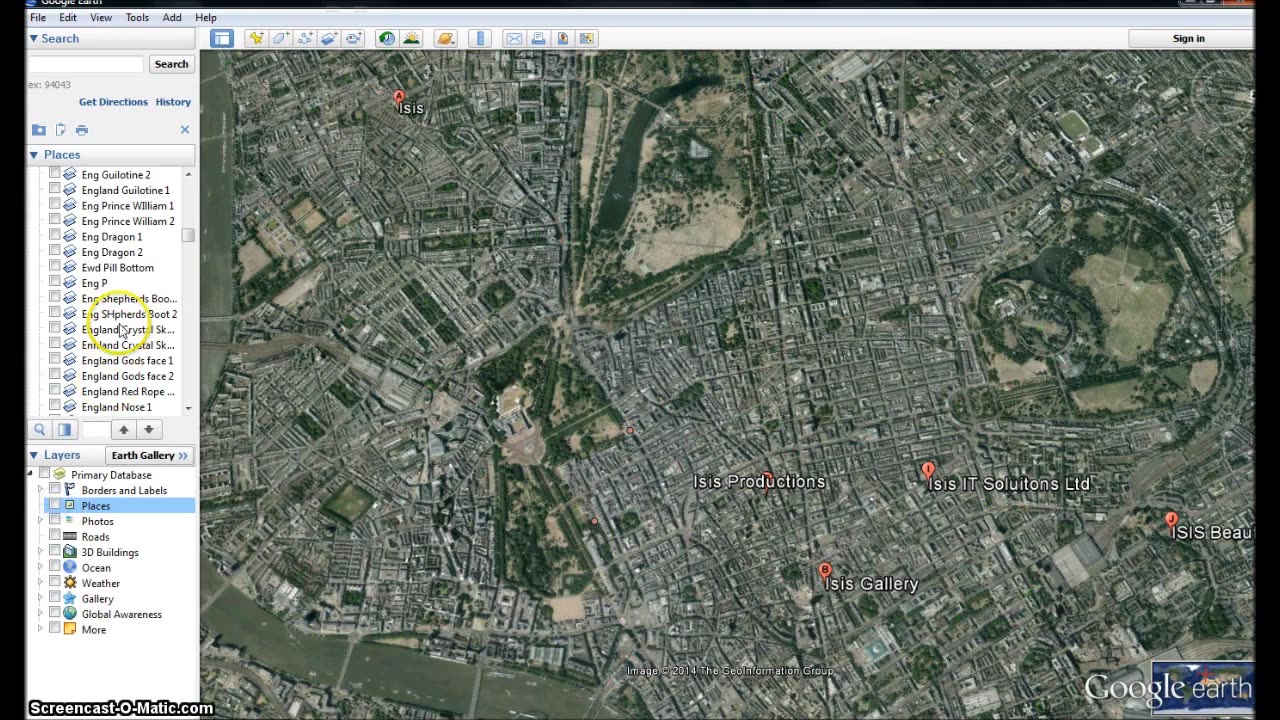The width and height of the screenshot is (1280, 720).
Task: Record a tour with camera icon
Action: pos(353,38)
